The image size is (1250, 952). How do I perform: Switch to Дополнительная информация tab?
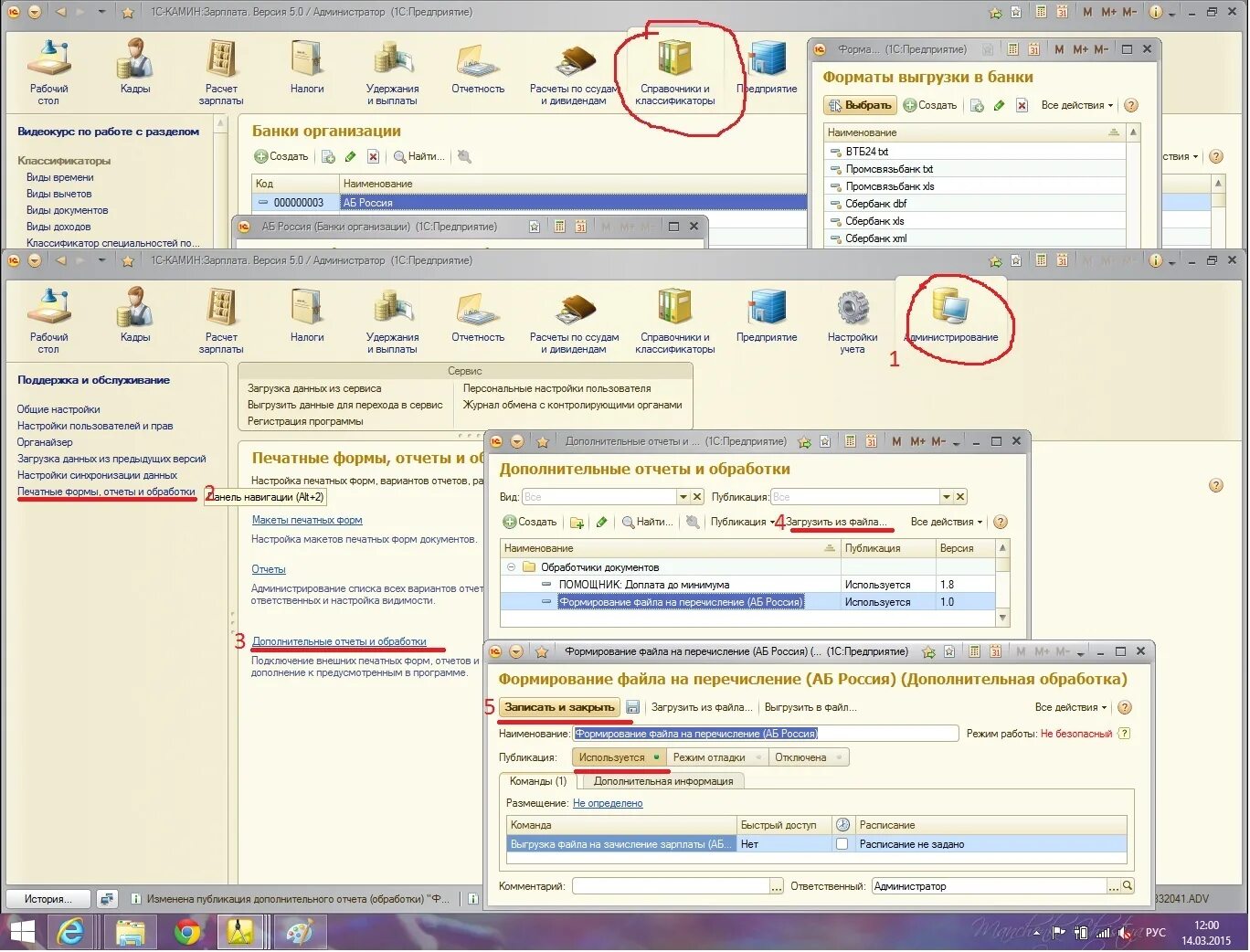tap(663, 781)
